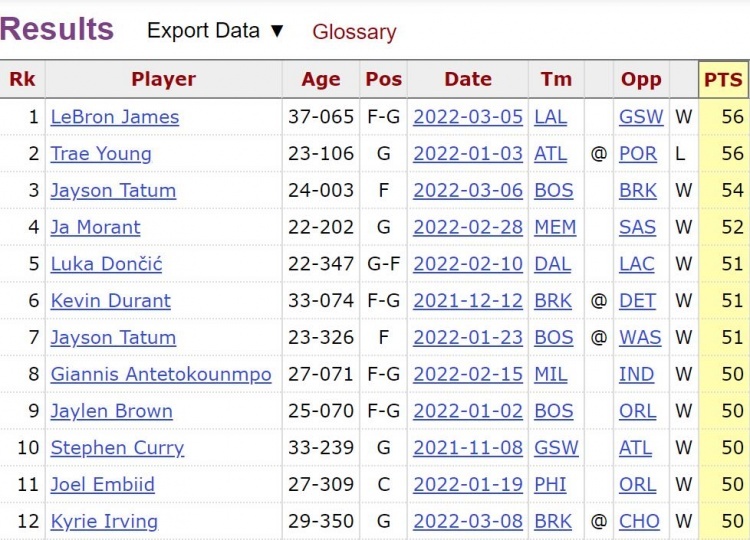Click the Player column header
Screen dimensions: 750x540
(164, 79)
